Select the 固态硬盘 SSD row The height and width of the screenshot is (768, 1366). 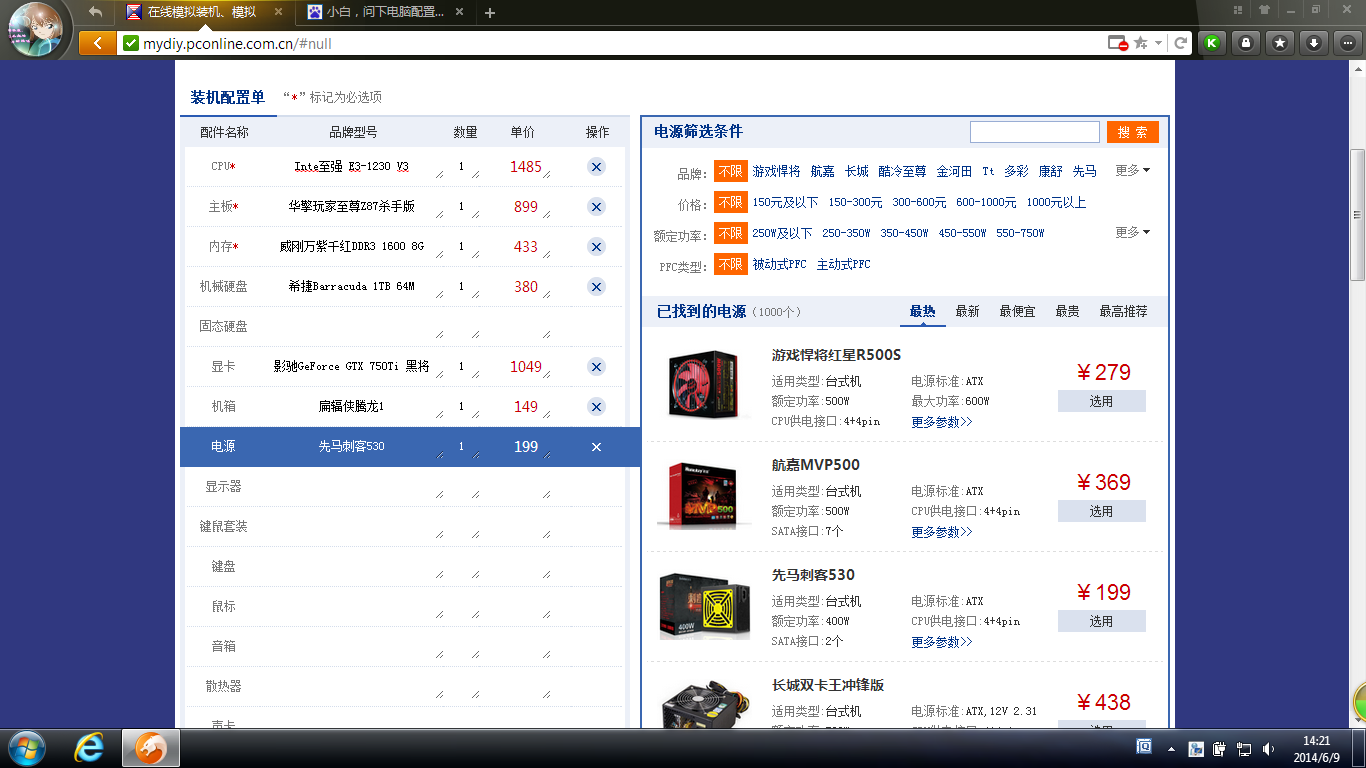(402, 327)
